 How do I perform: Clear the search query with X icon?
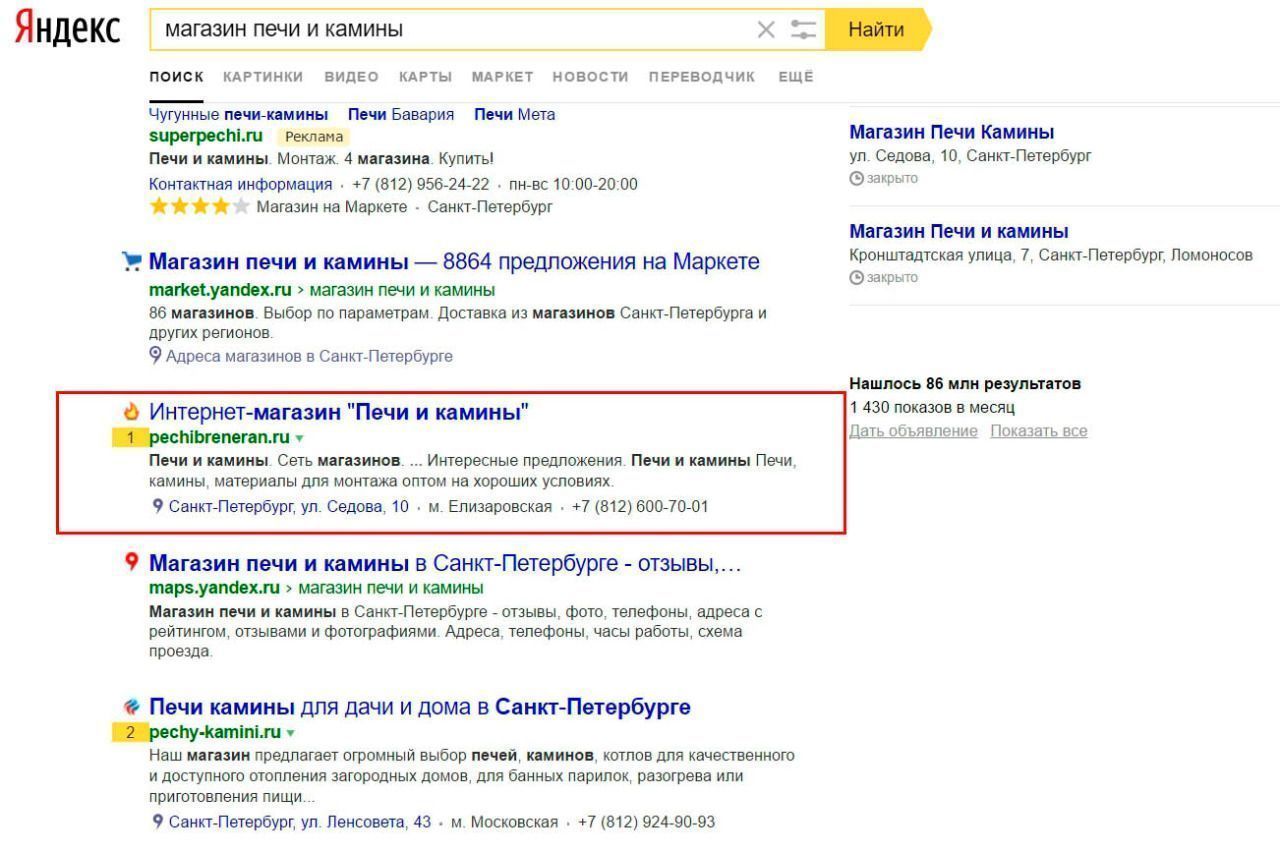[766, 30]
